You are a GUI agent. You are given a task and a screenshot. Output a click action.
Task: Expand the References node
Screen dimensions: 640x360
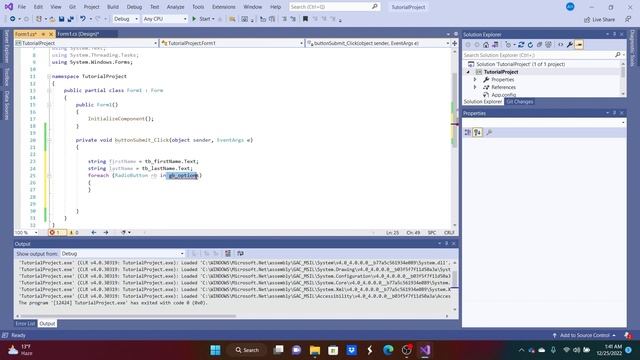tap(475, 87)
